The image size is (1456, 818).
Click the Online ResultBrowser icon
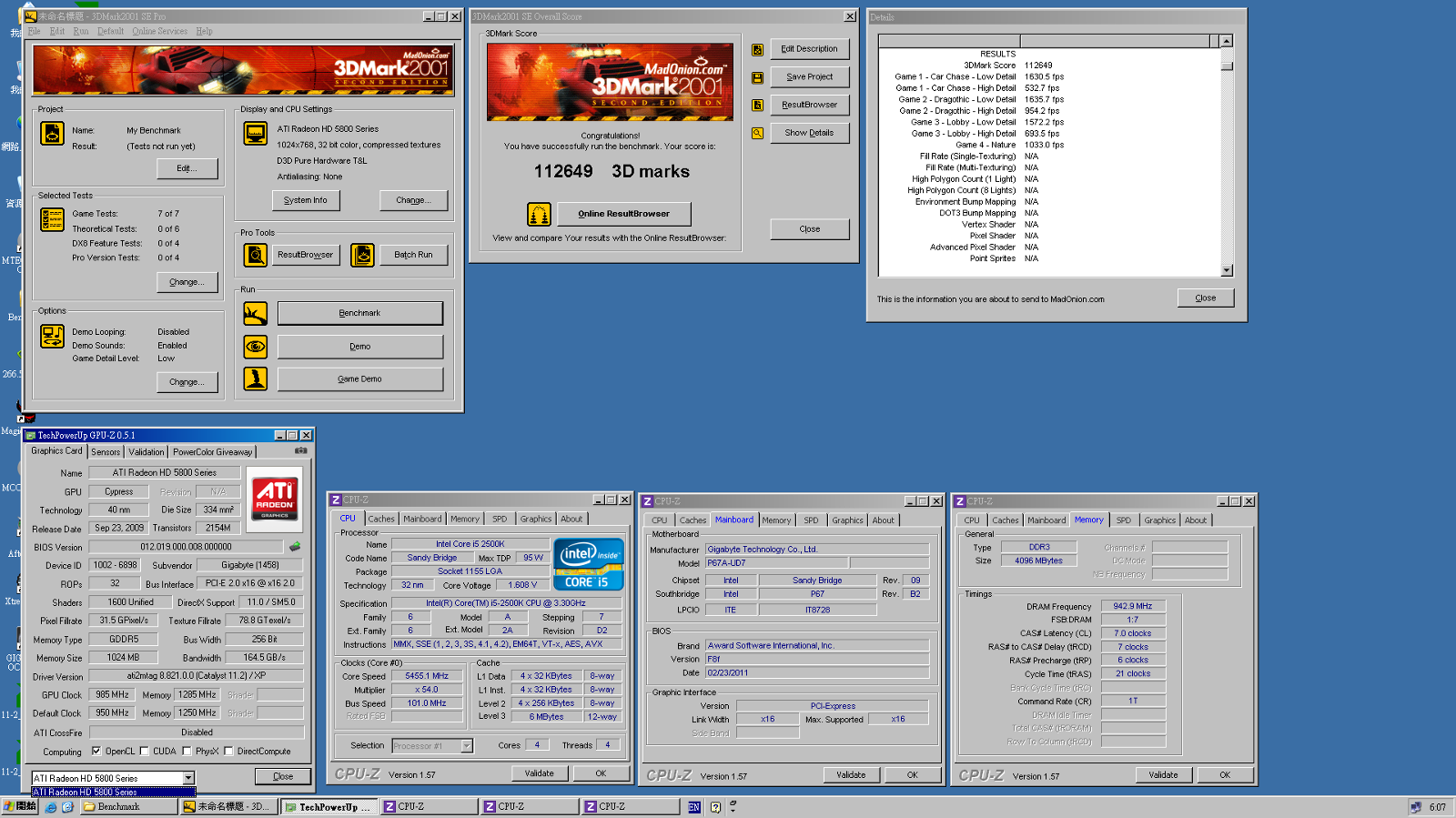[539, 214]
